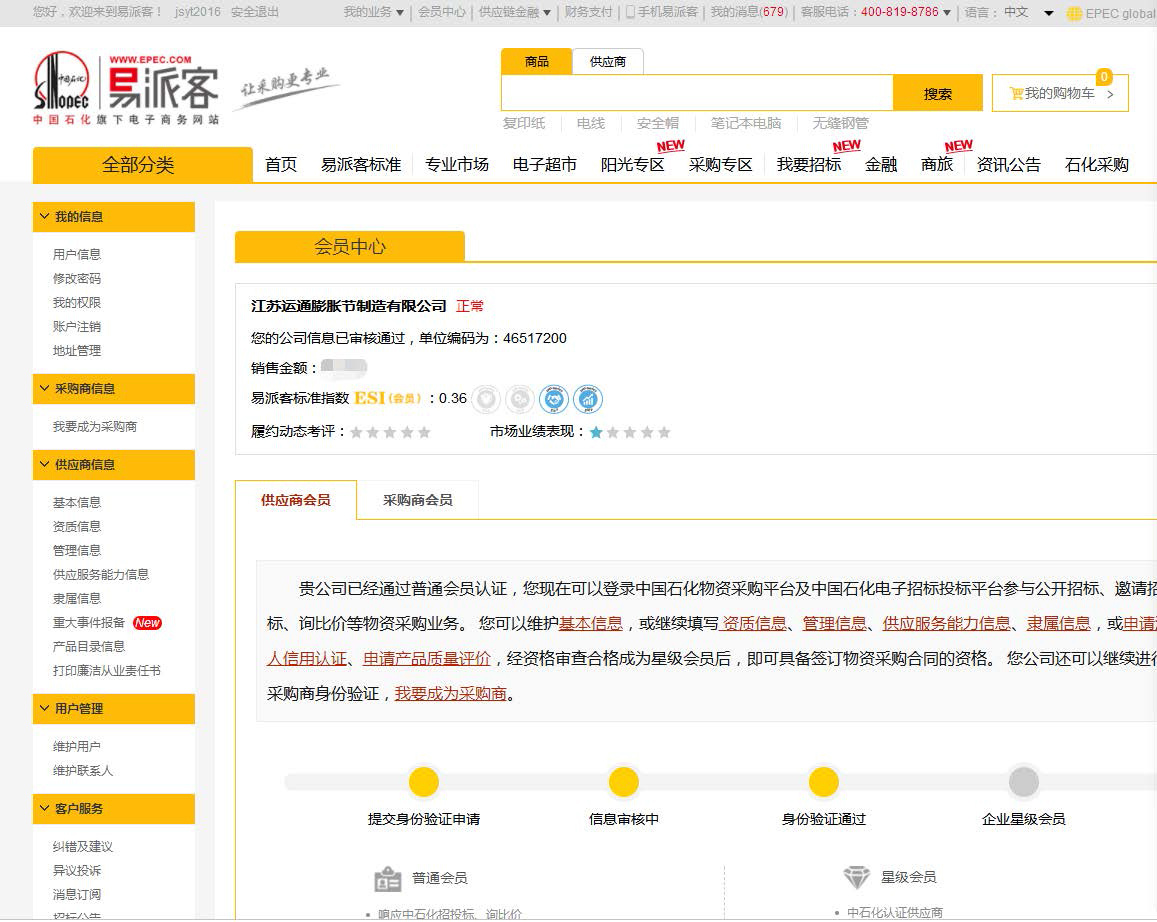Go to 首页 in navigation bar
This screenshot has width=1157, height=922.
tap(281, 164)
